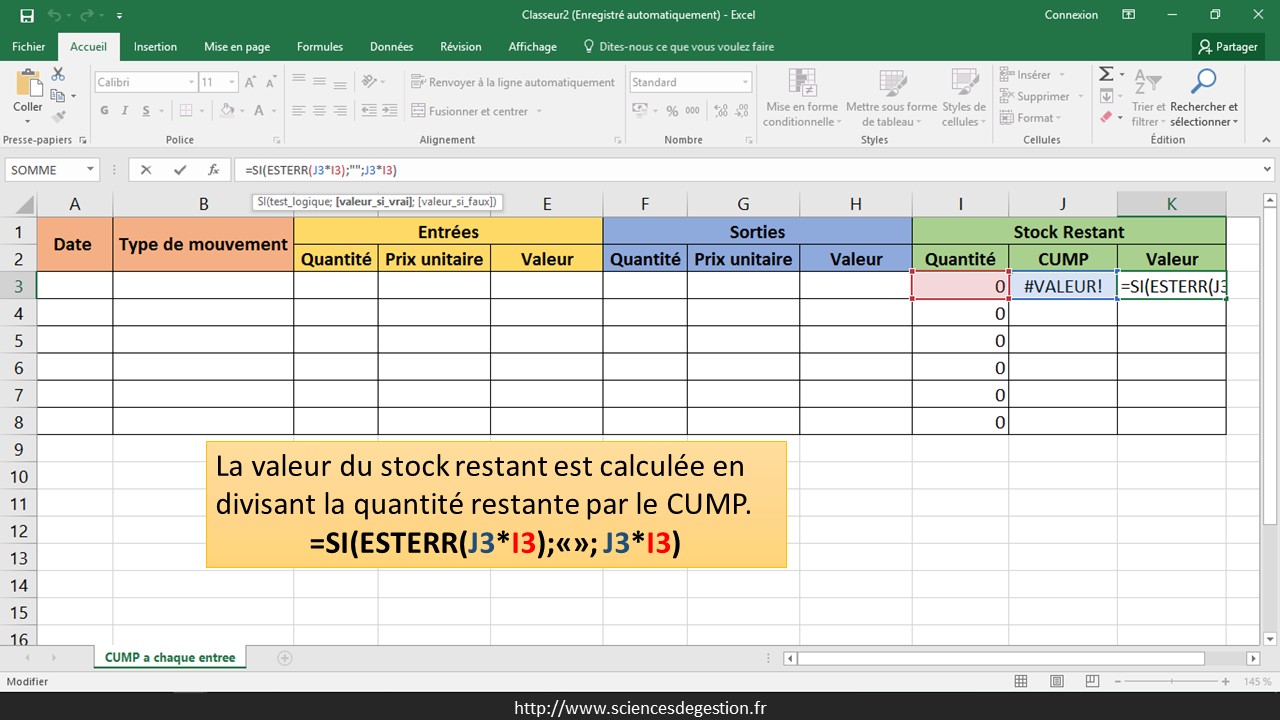The image size is (1280, 720).
Task: Switch to Normal view in status bar
Action: click(x=1021, y=681)
